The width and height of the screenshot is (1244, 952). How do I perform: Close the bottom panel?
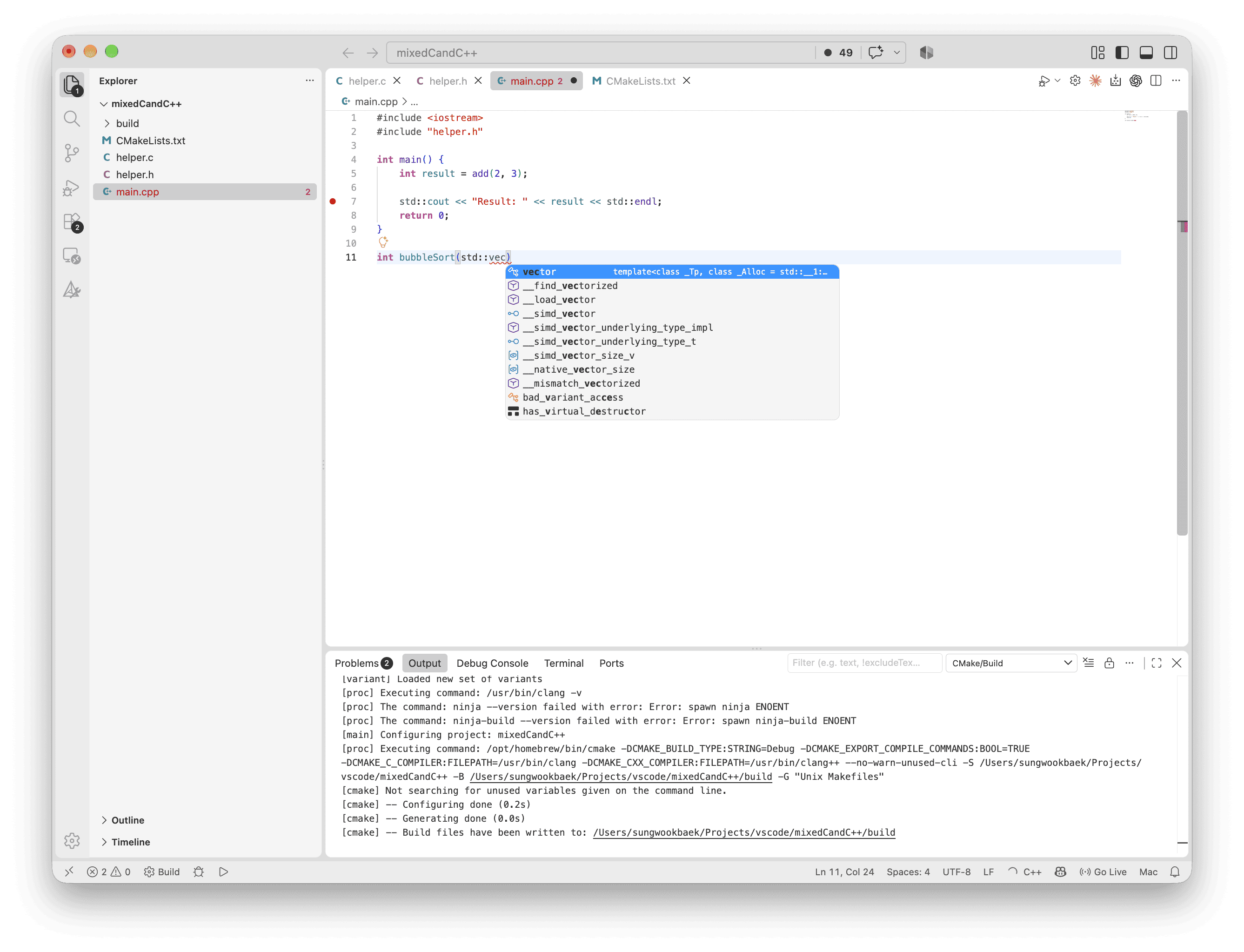pos(1177,663)
